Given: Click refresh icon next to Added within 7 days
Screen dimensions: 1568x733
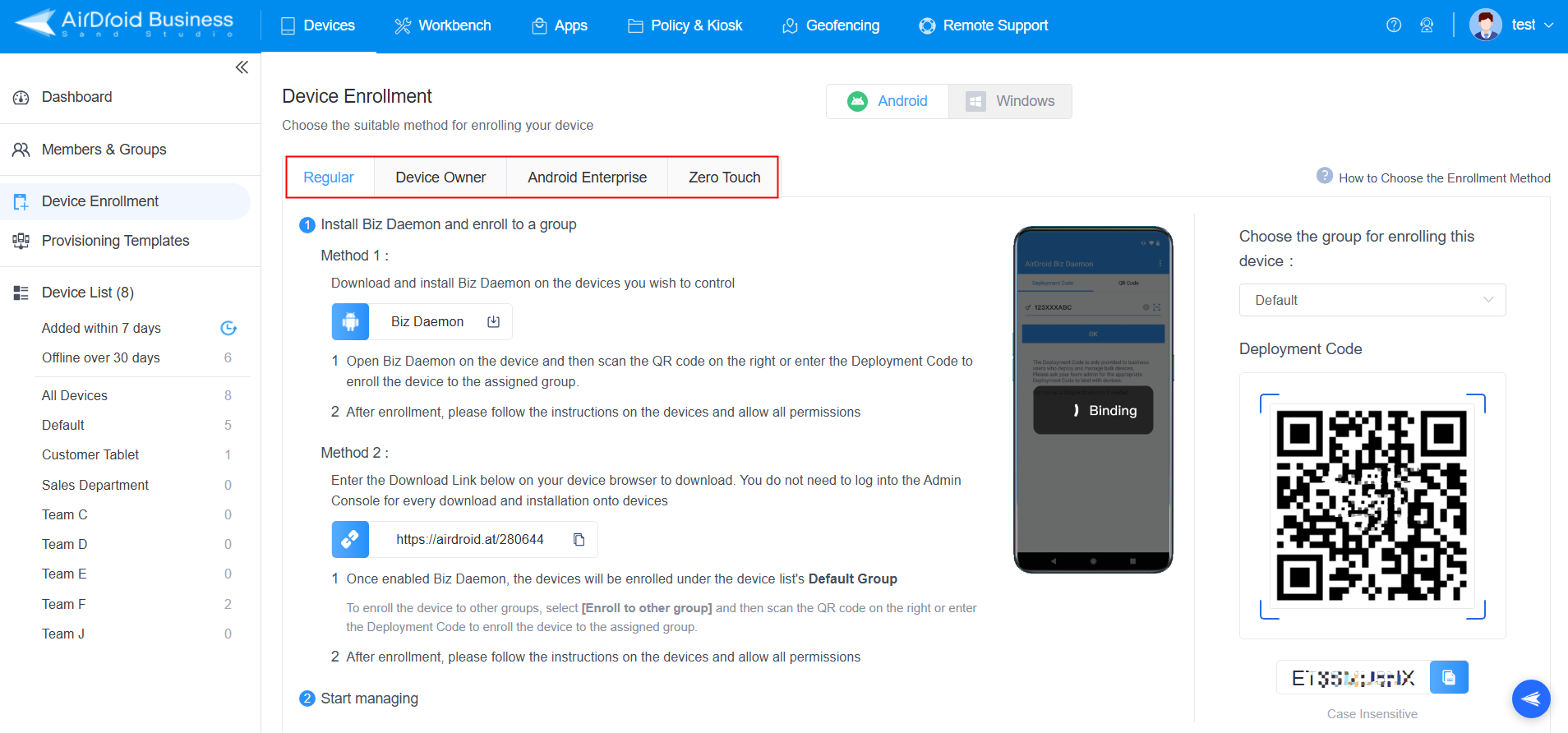Looking at the screenshot, I should pyautogui.click(x=228, y=328).
